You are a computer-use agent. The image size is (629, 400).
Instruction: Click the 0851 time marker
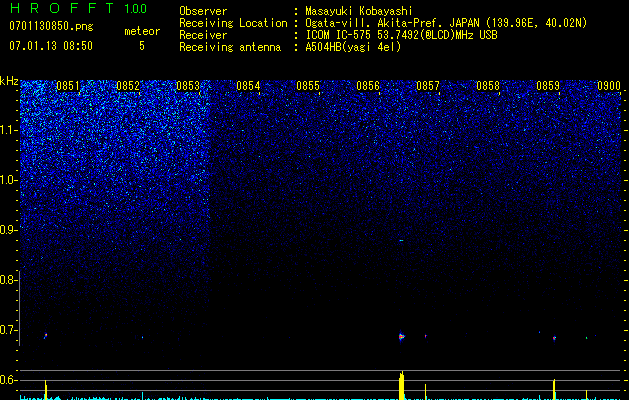click(x=68, y=86)
